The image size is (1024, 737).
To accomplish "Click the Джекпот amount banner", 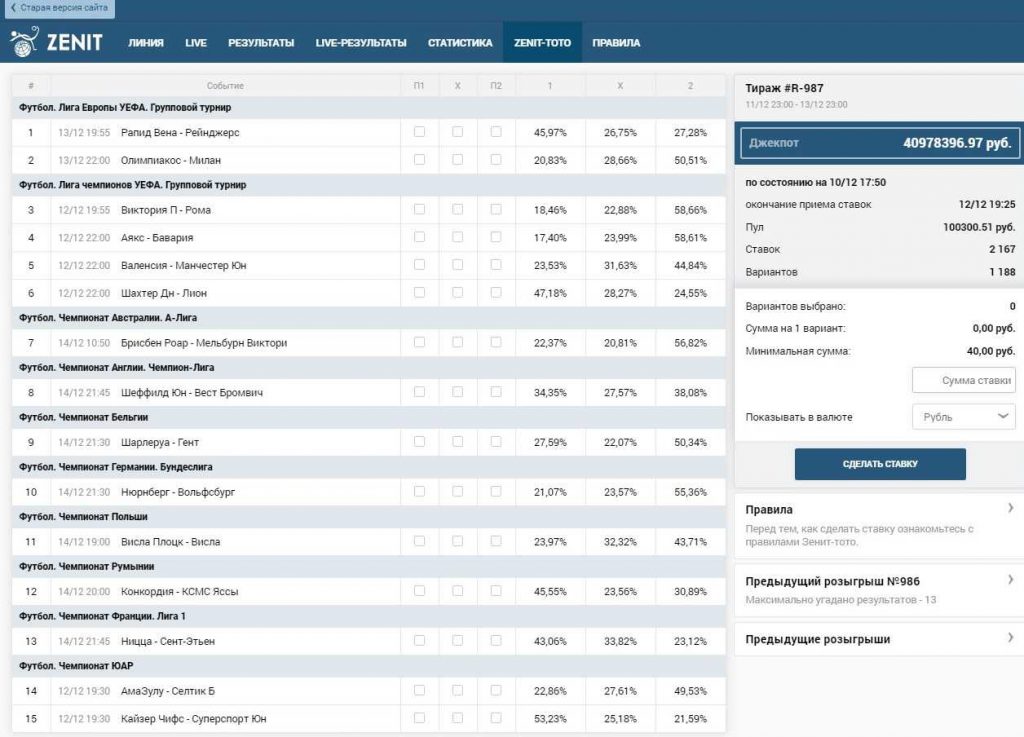I will (x=880, y=143).
